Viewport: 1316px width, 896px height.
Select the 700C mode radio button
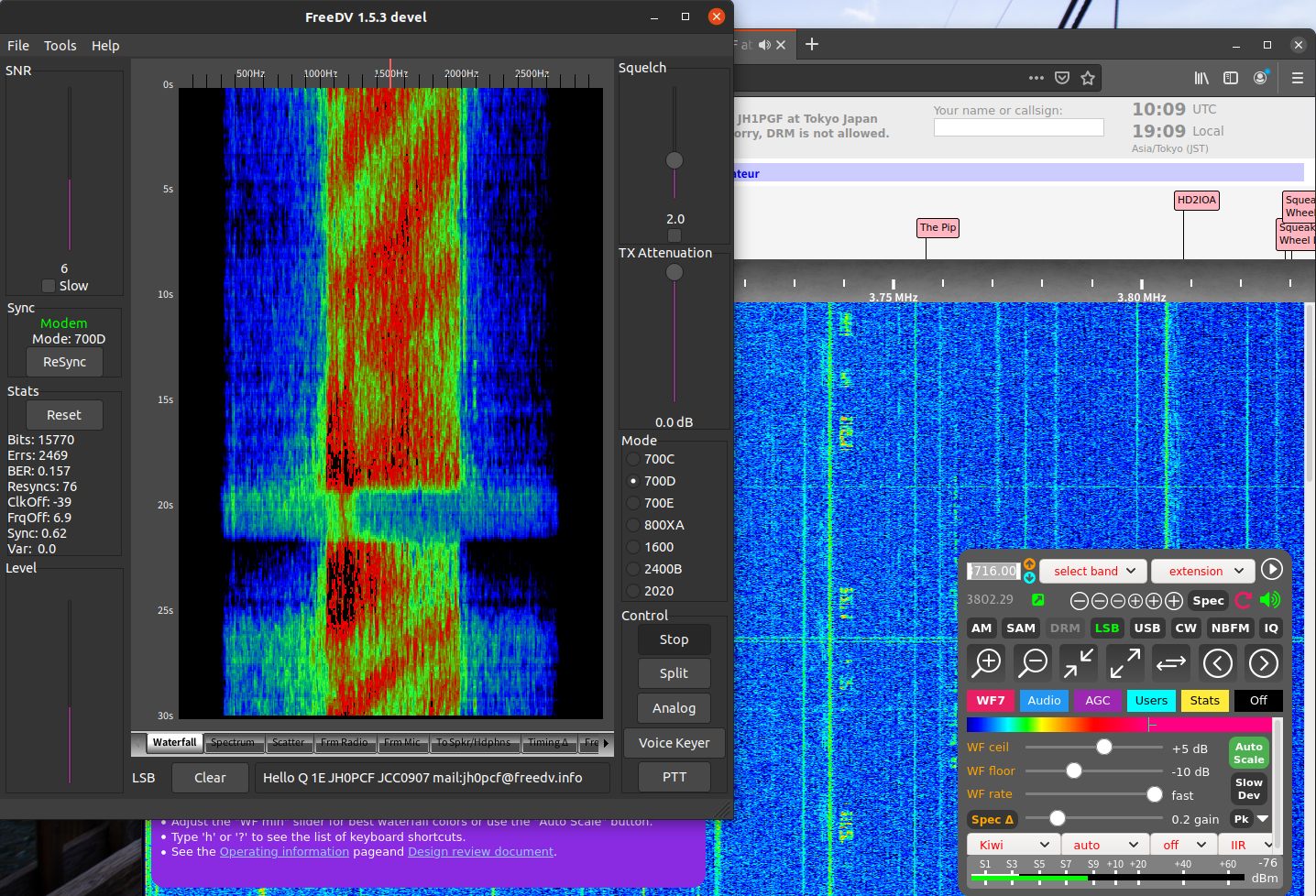point(633,459)
